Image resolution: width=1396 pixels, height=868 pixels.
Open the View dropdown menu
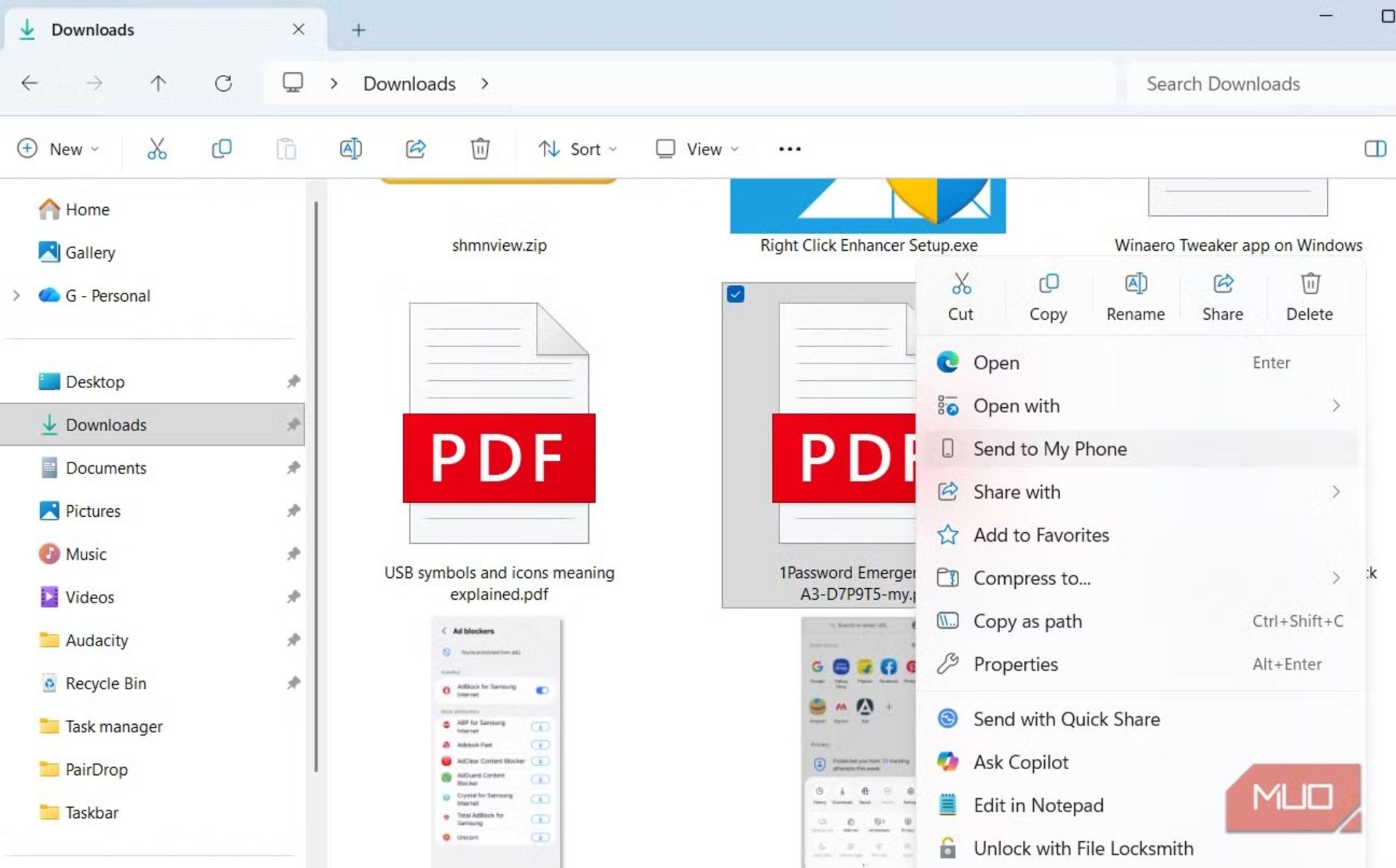697,149
